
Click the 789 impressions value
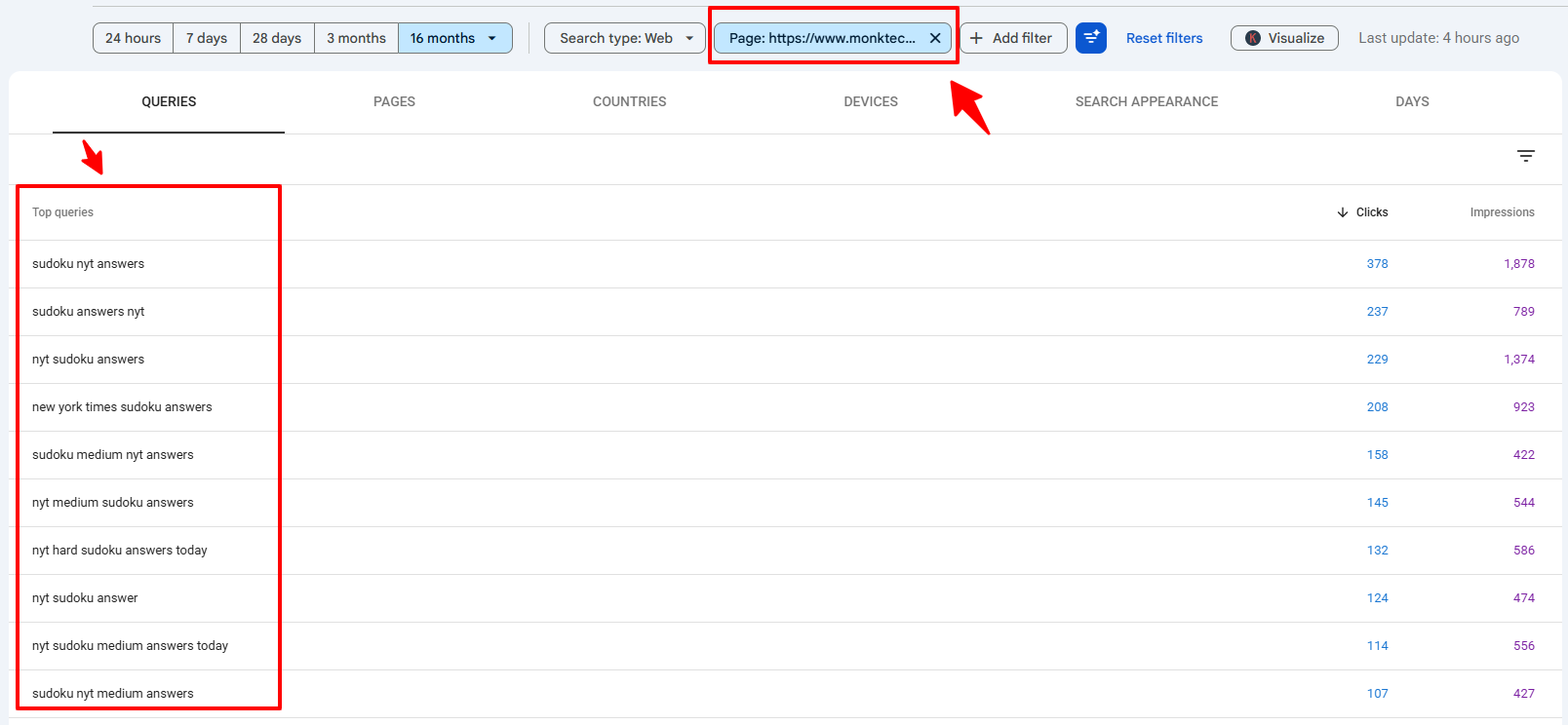[1524, 312]
